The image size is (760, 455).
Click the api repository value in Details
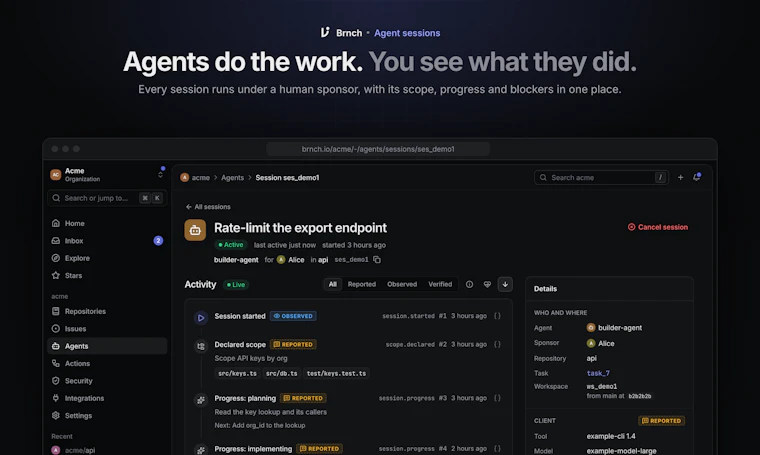(592, 359)
